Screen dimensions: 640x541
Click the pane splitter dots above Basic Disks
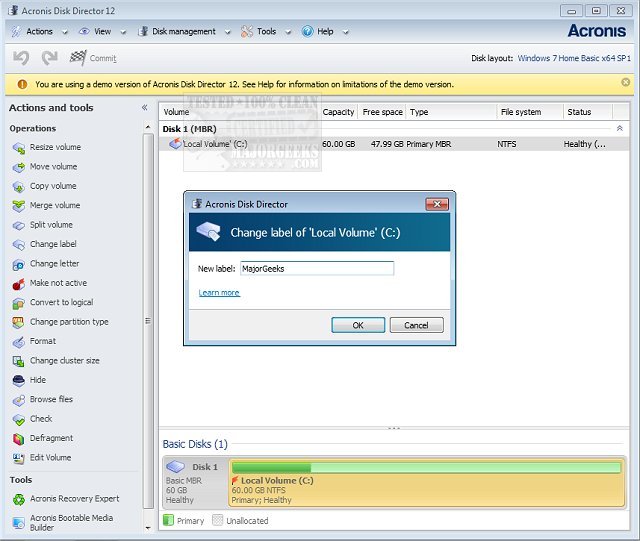[x=394, y=428]
